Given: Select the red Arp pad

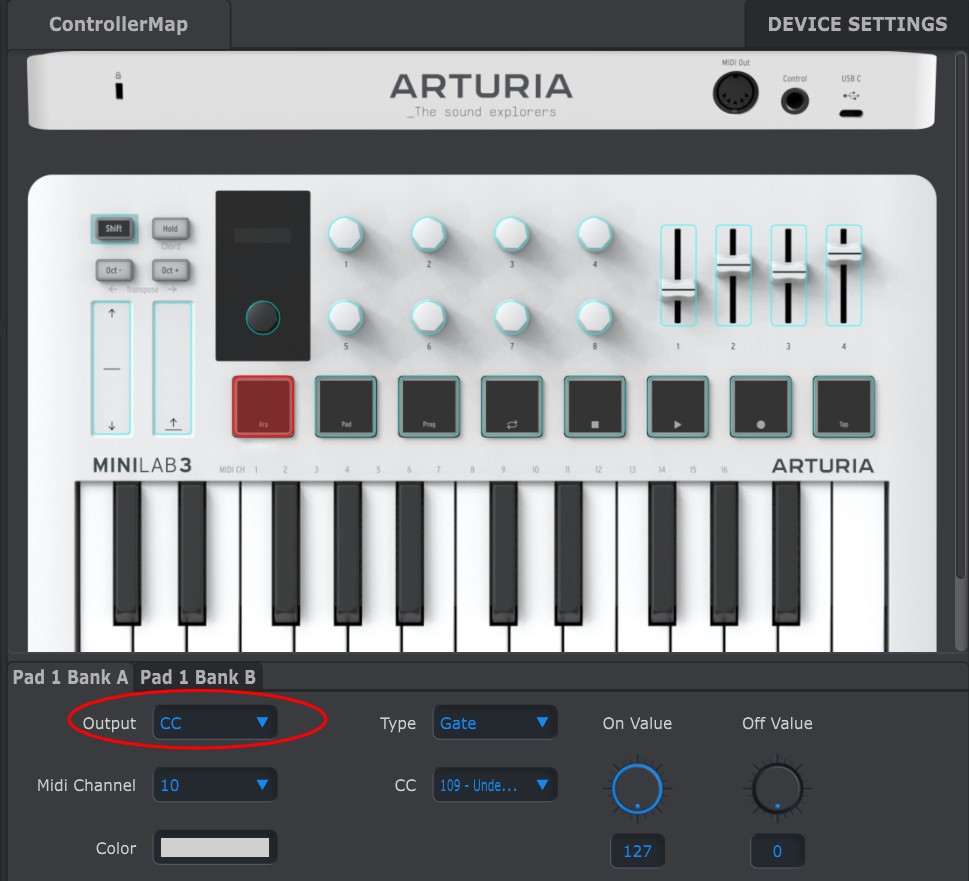Looking at the screenshot, I should point(263,406).
